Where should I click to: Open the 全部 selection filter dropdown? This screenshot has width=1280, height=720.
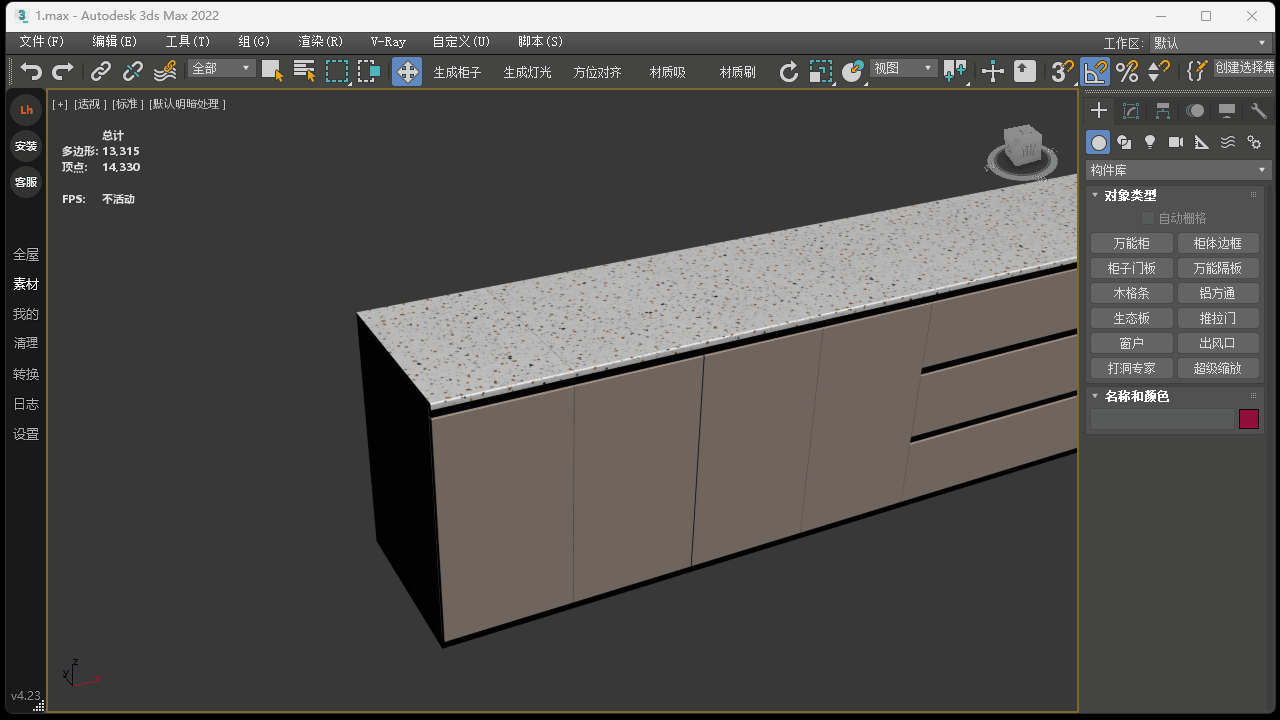[222, 68]
